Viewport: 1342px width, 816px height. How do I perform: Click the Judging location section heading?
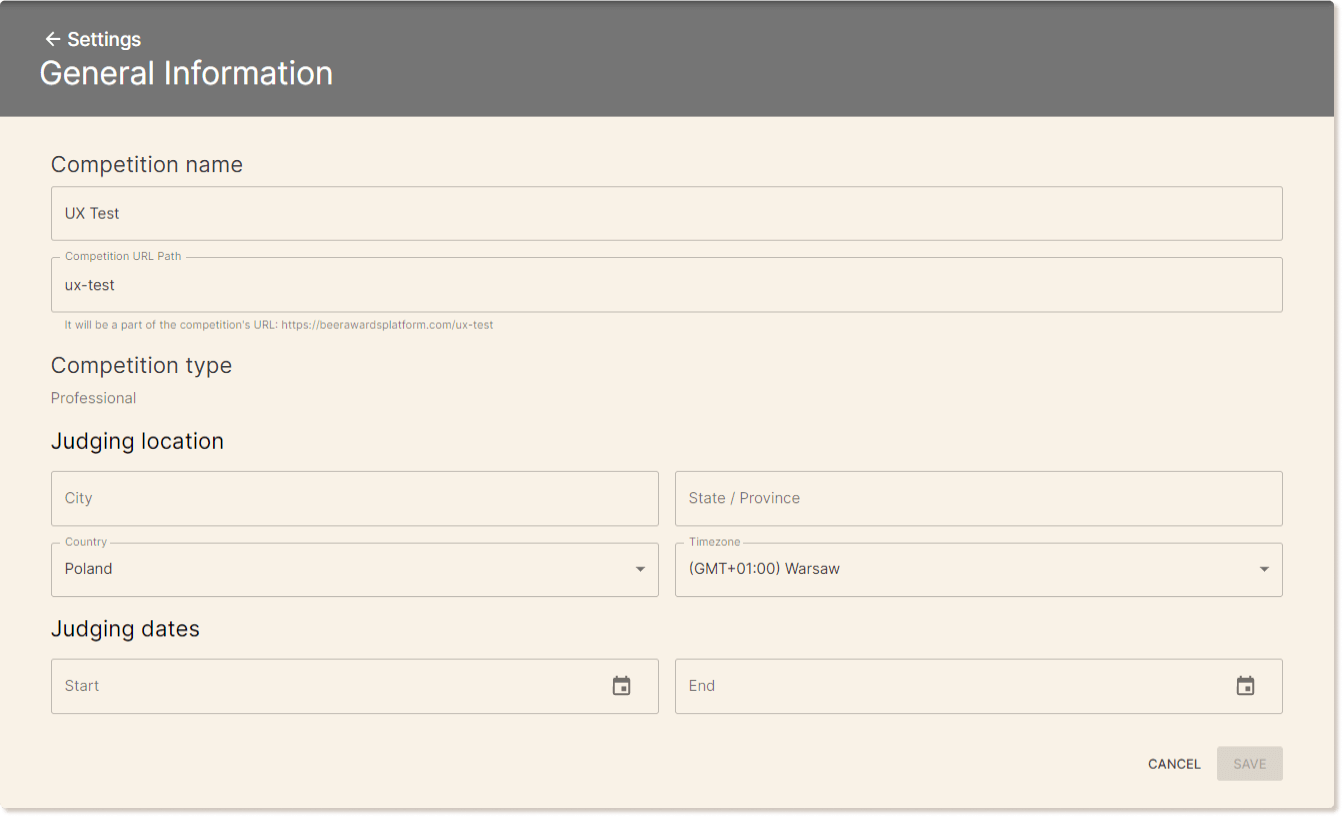137,441
